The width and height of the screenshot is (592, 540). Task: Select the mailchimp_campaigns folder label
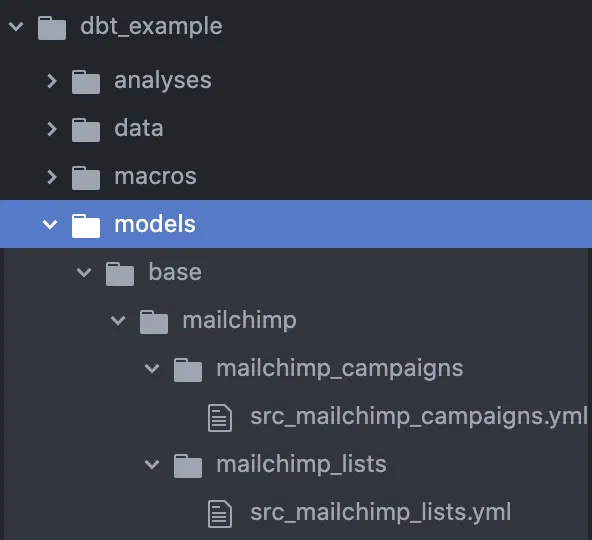(x=340, y=369)
